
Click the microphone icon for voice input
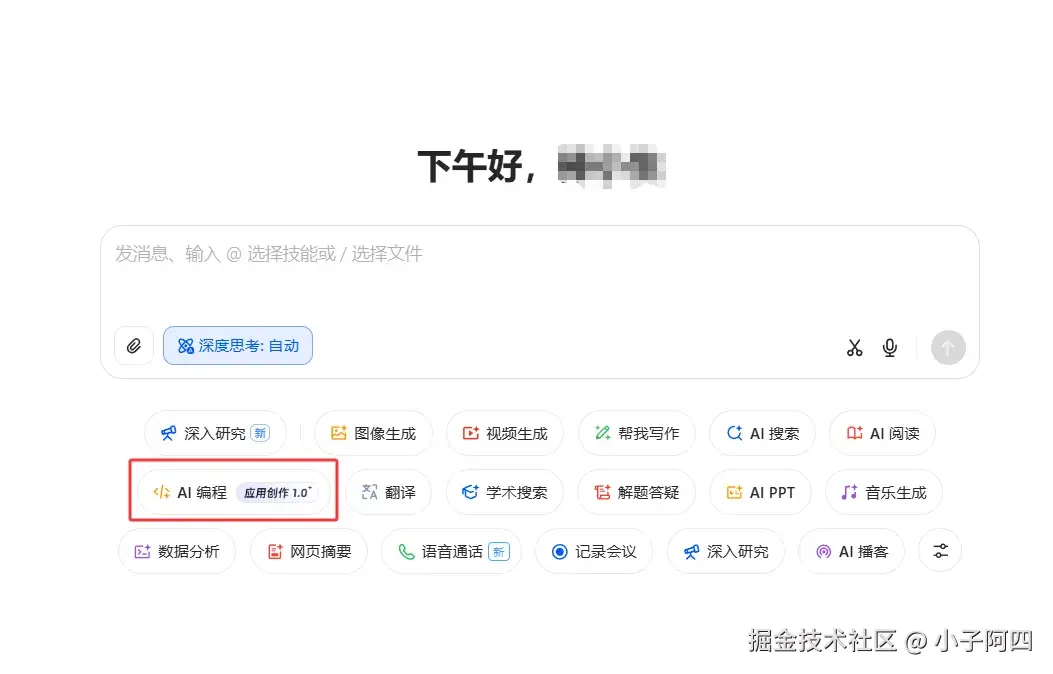889,347
